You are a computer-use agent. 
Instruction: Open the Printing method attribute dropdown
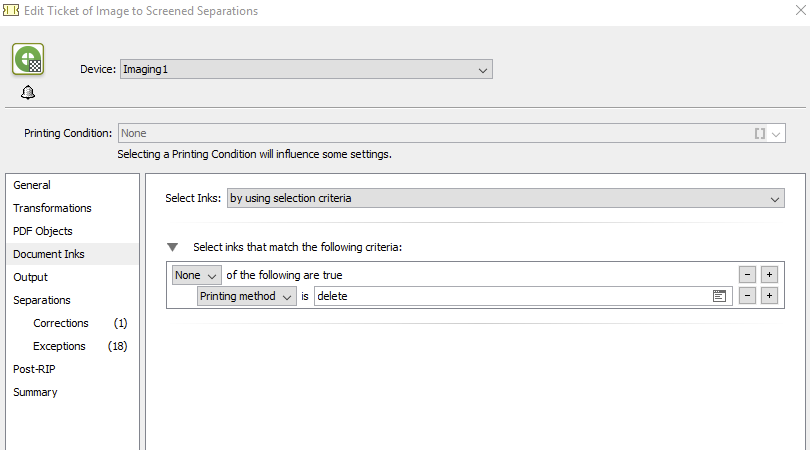pos(246,296)
